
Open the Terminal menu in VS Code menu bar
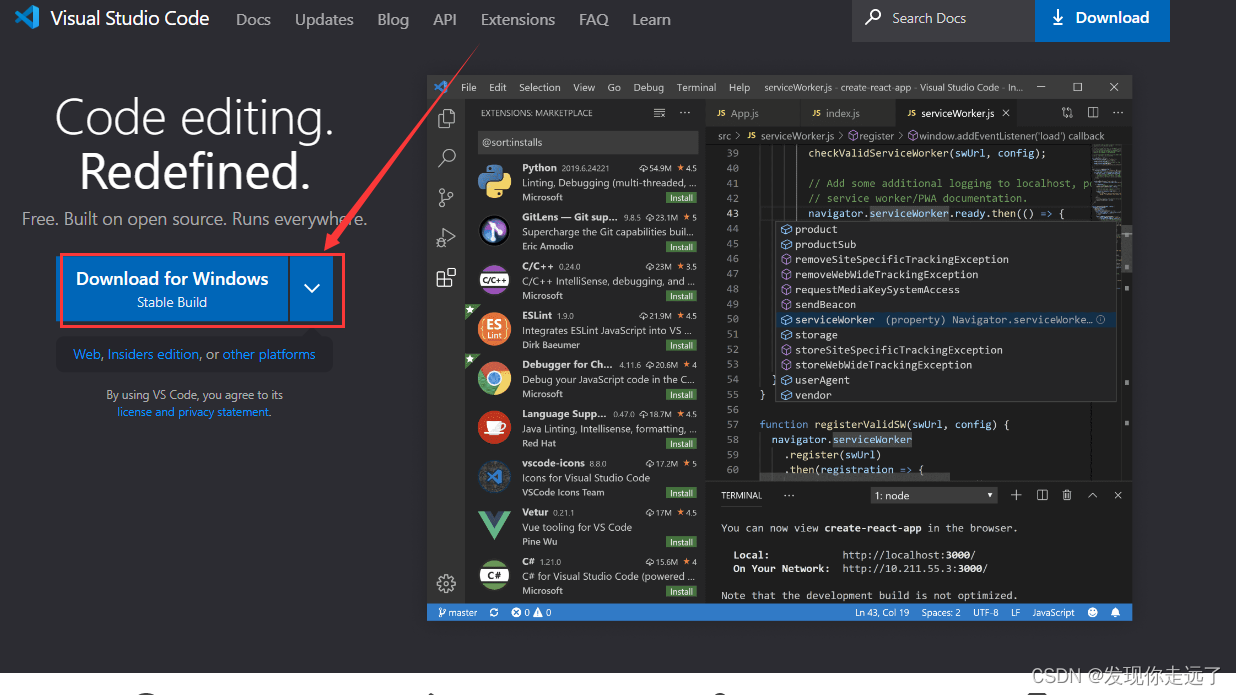(x=696, y=87)
